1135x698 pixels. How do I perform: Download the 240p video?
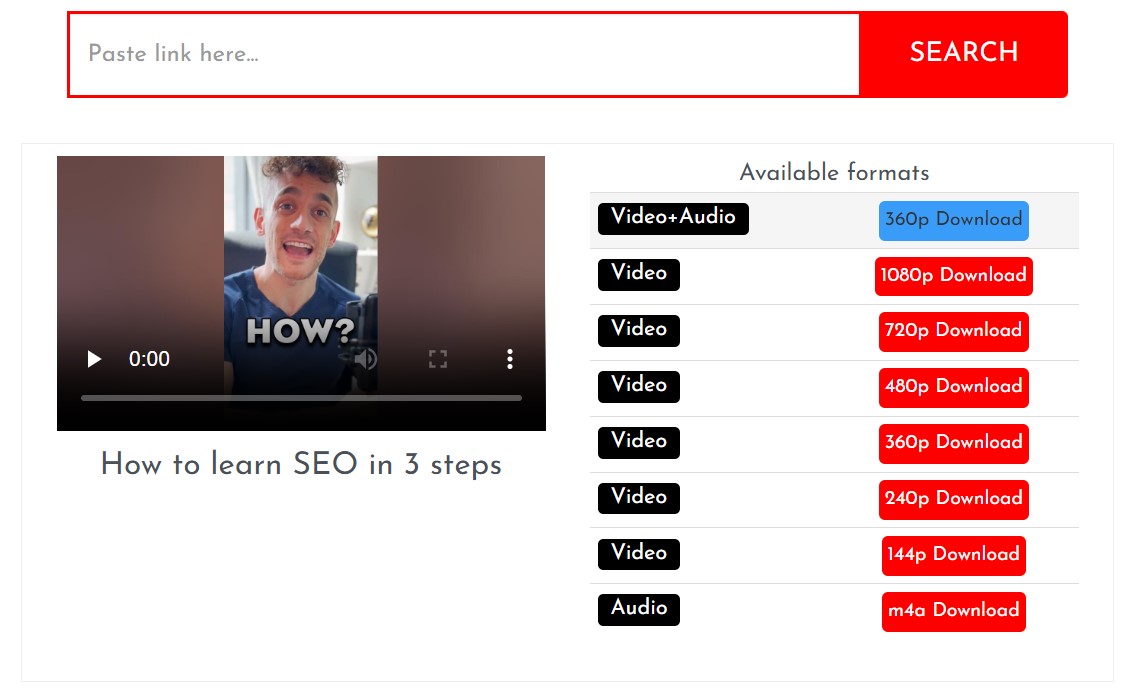point(953,499)
